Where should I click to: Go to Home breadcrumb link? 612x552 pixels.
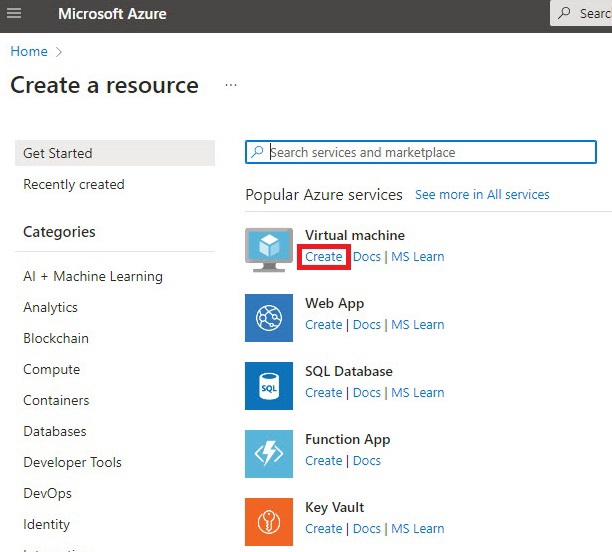tap(29, 51)
